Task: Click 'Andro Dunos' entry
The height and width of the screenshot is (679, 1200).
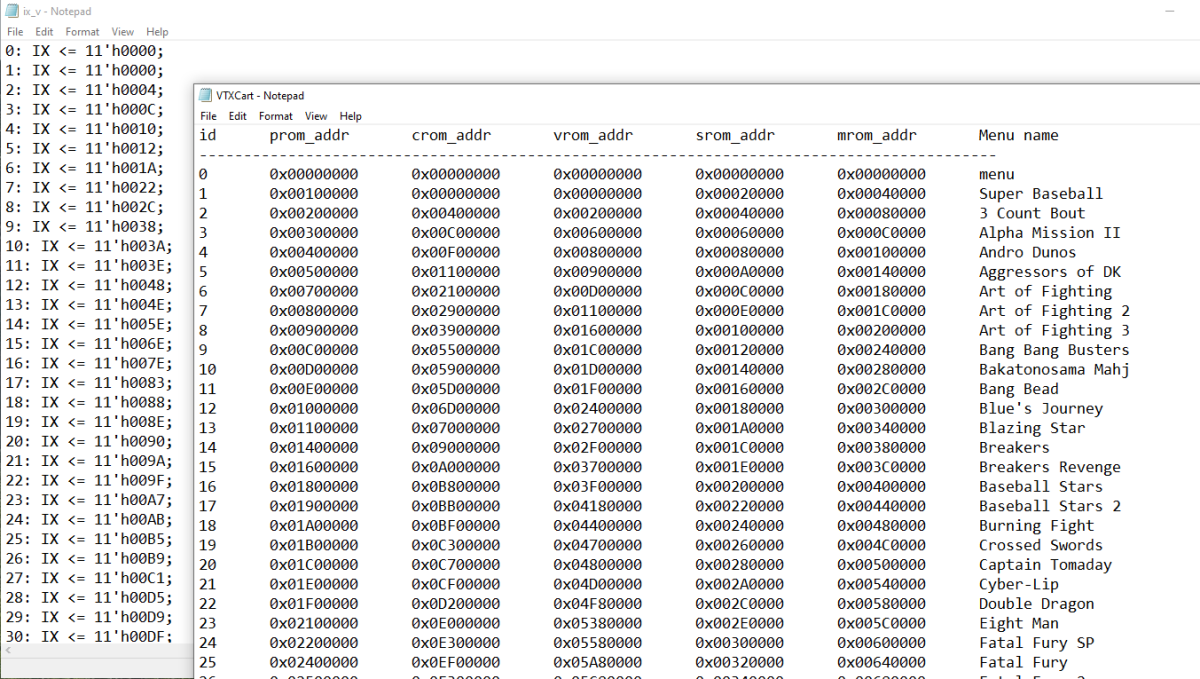Action: tap(1028, 252)
